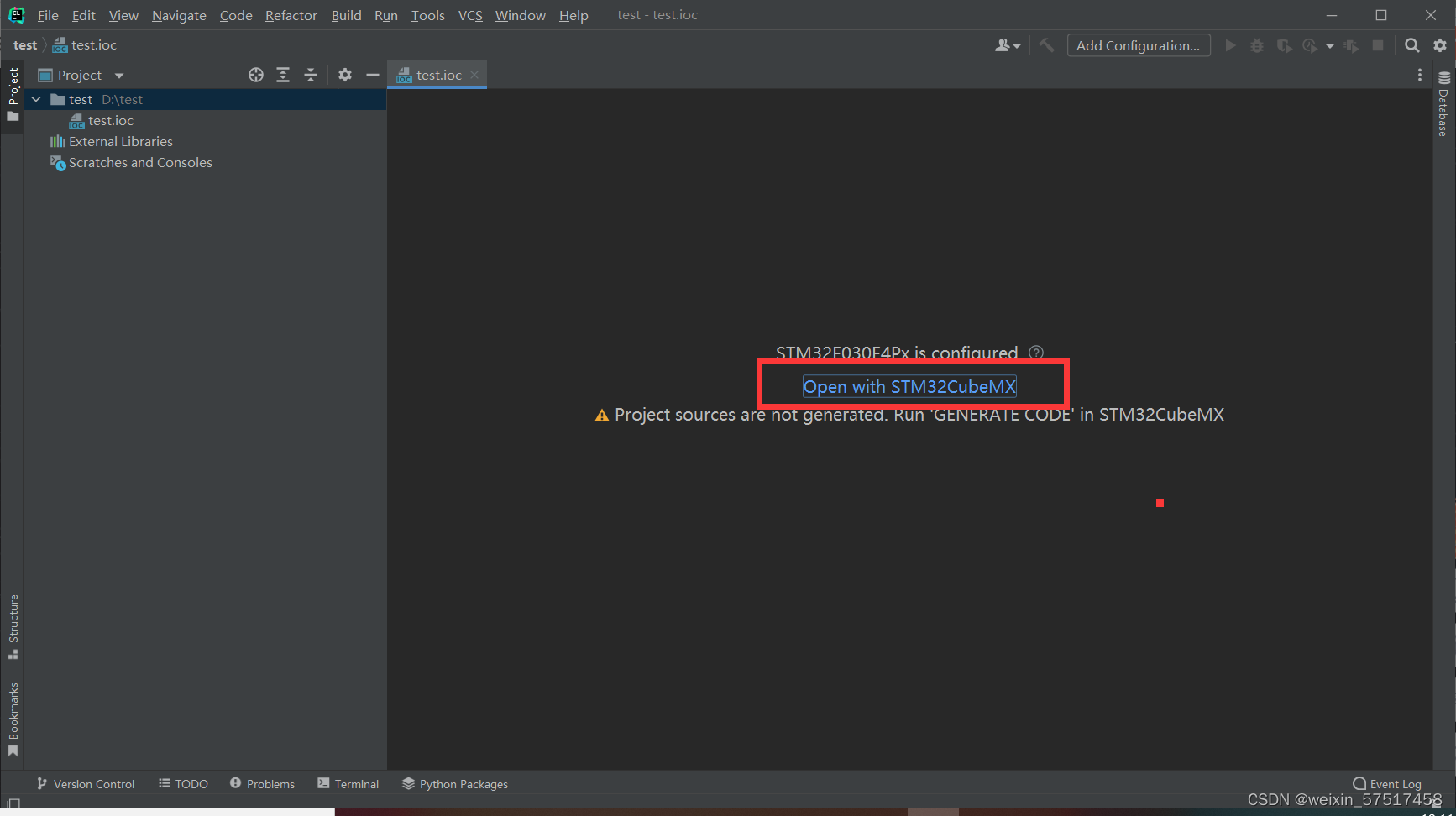Open the Help menu

click(x=573, y=15)
